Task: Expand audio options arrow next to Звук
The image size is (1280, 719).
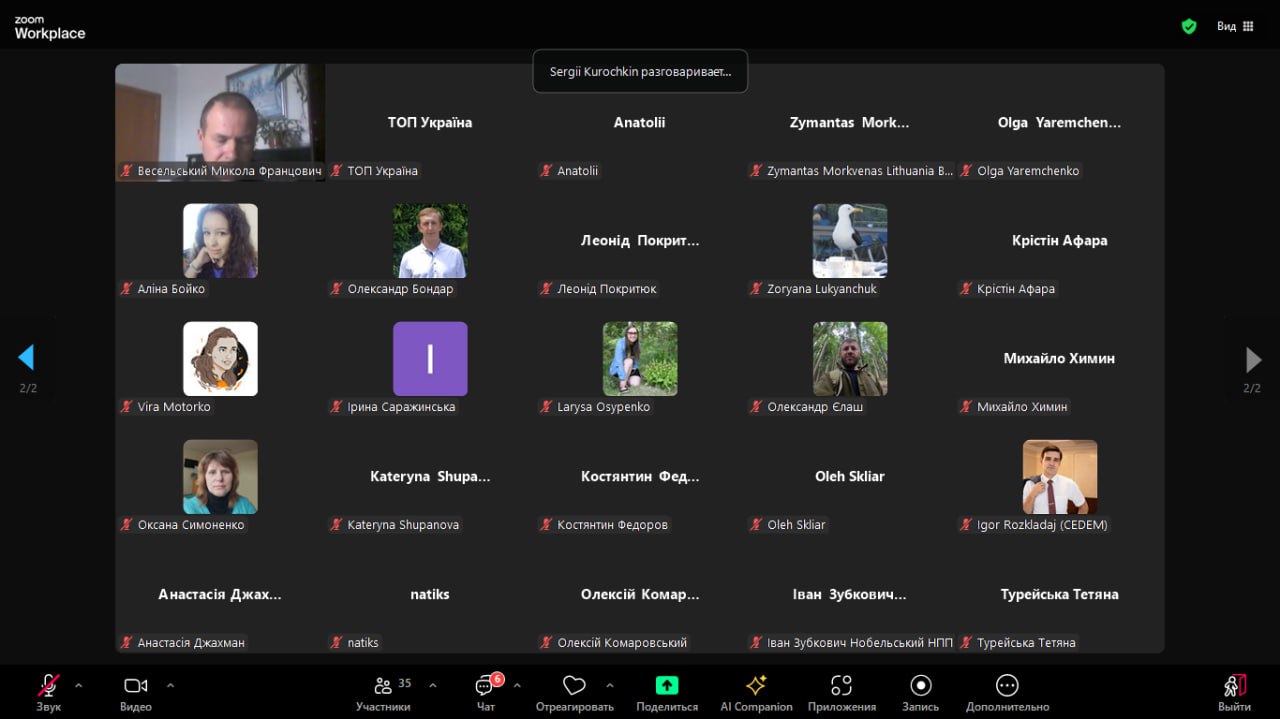Action: click(79, 685)
